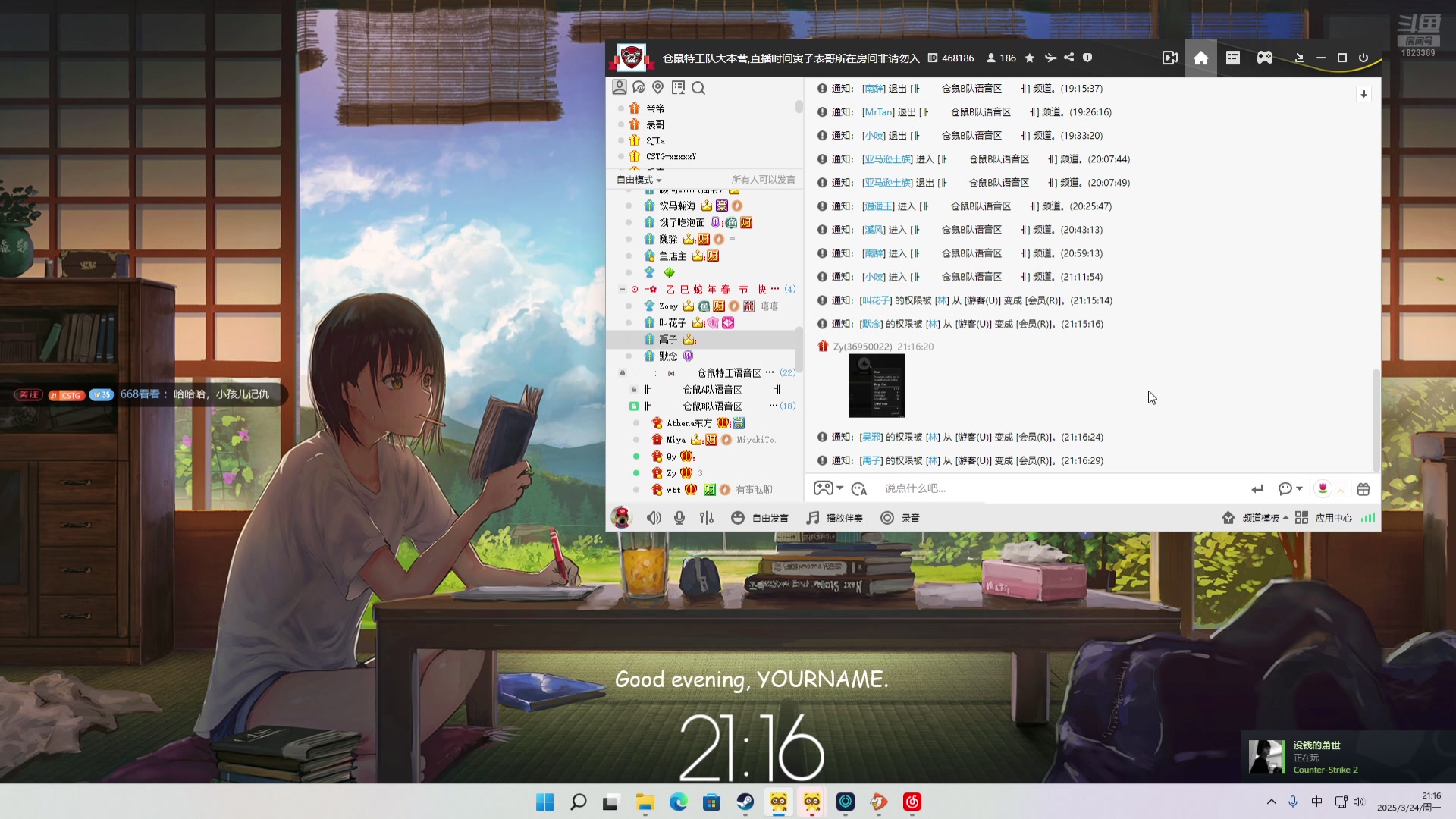Favorite this channel with the star icon

pos(1030,58)
